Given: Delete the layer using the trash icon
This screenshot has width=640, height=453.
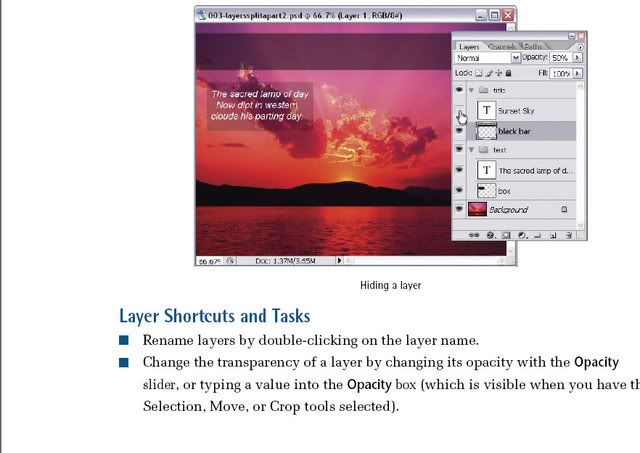Looking at the screenshot, I should coord(569,235).
